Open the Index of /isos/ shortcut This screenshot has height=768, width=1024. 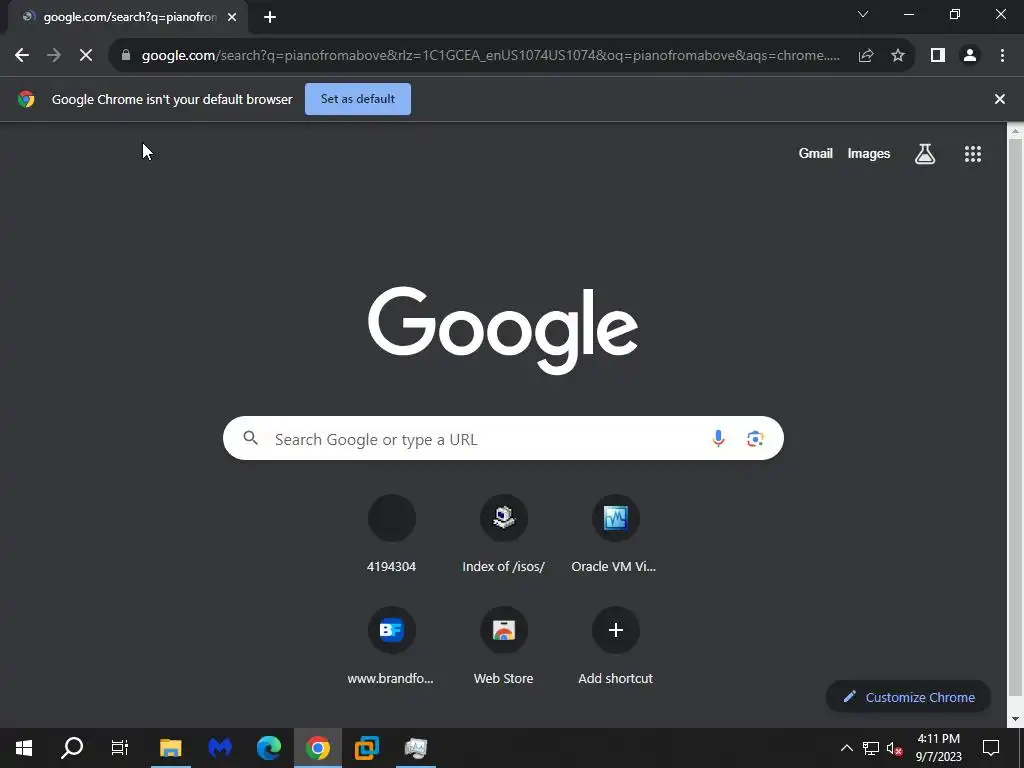coord(504,535)
